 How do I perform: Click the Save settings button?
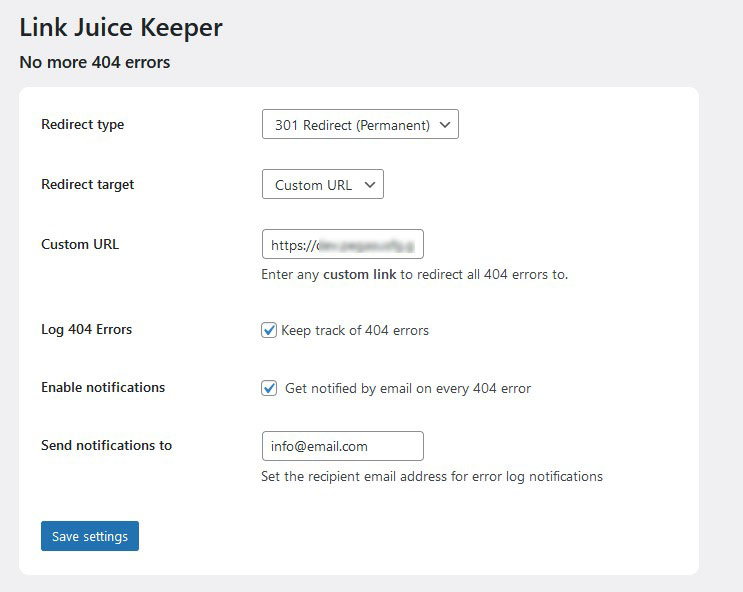(90, 536)
